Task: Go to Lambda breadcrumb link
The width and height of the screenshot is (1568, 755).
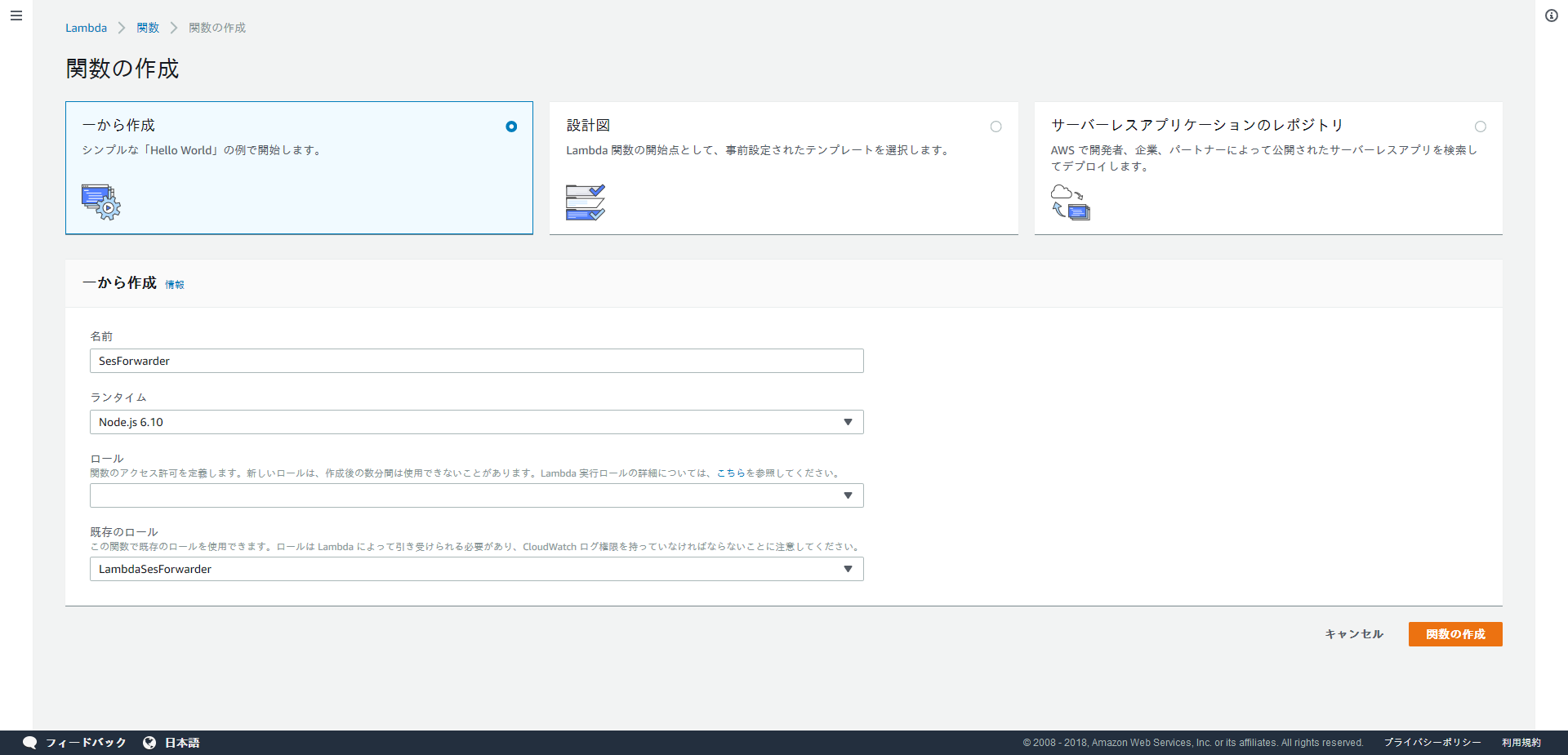Action: tap(86, 28)
